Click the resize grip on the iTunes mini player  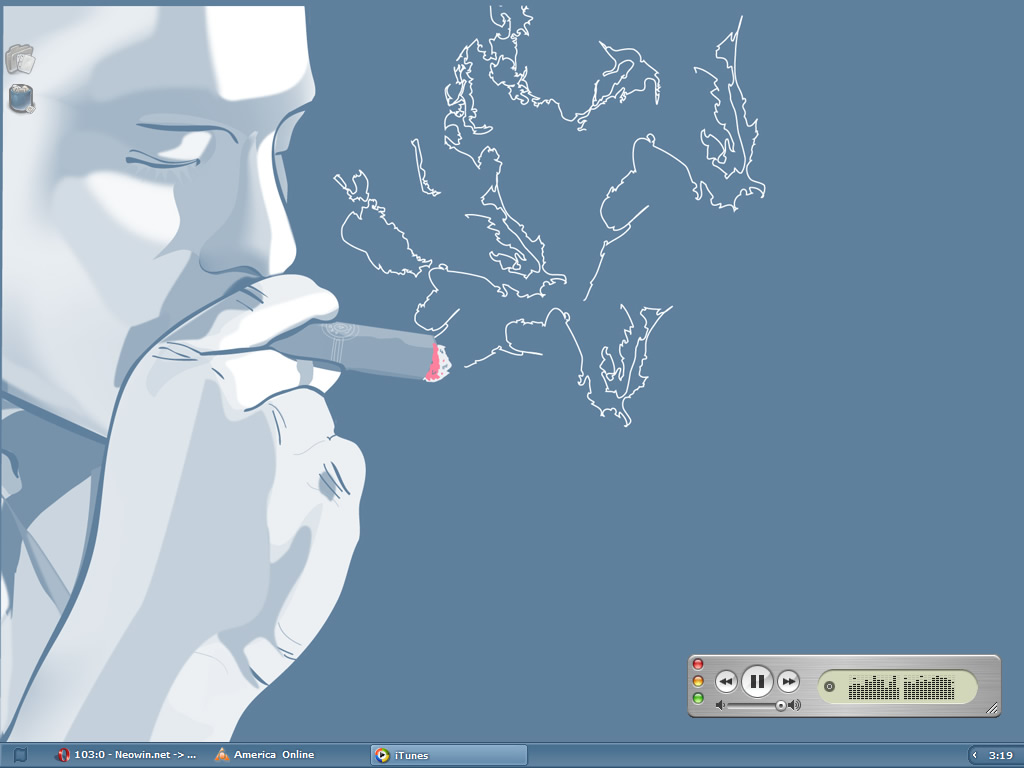(991, 707)
